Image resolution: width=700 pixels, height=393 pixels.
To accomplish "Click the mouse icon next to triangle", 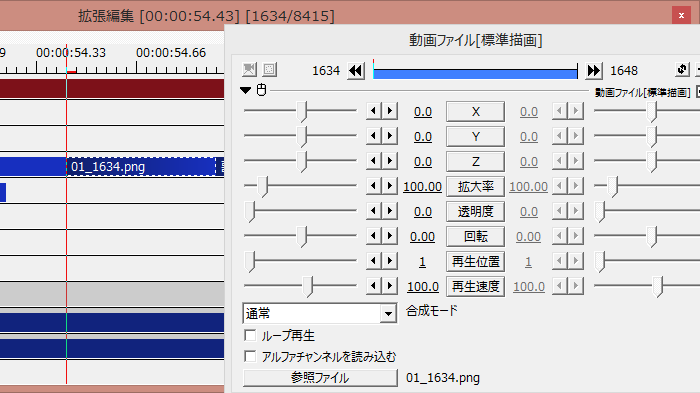I will coord(262,90).
